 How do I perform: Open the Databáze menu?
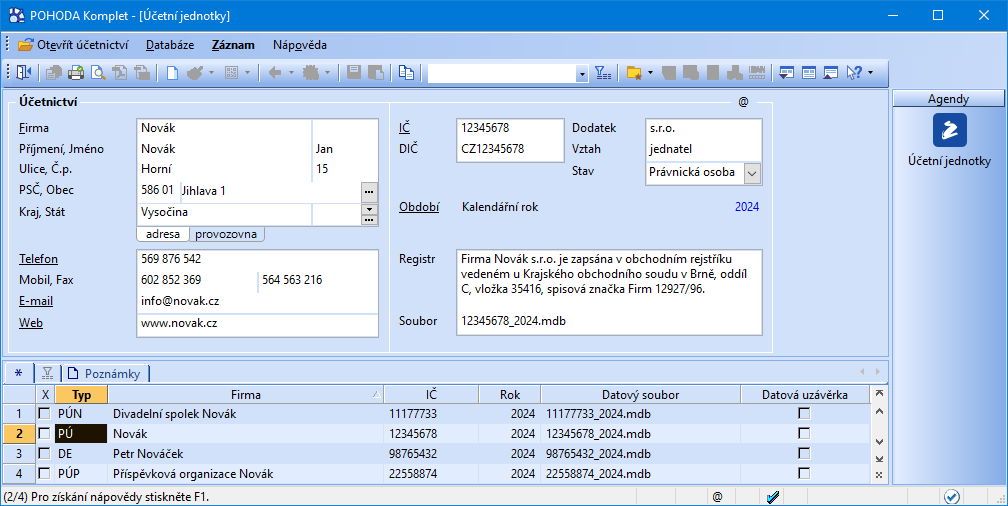[x=169, y=45]
